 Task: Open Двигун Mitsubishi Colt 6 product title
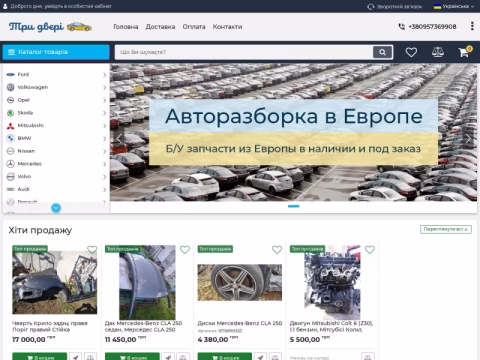click(332, 326)
